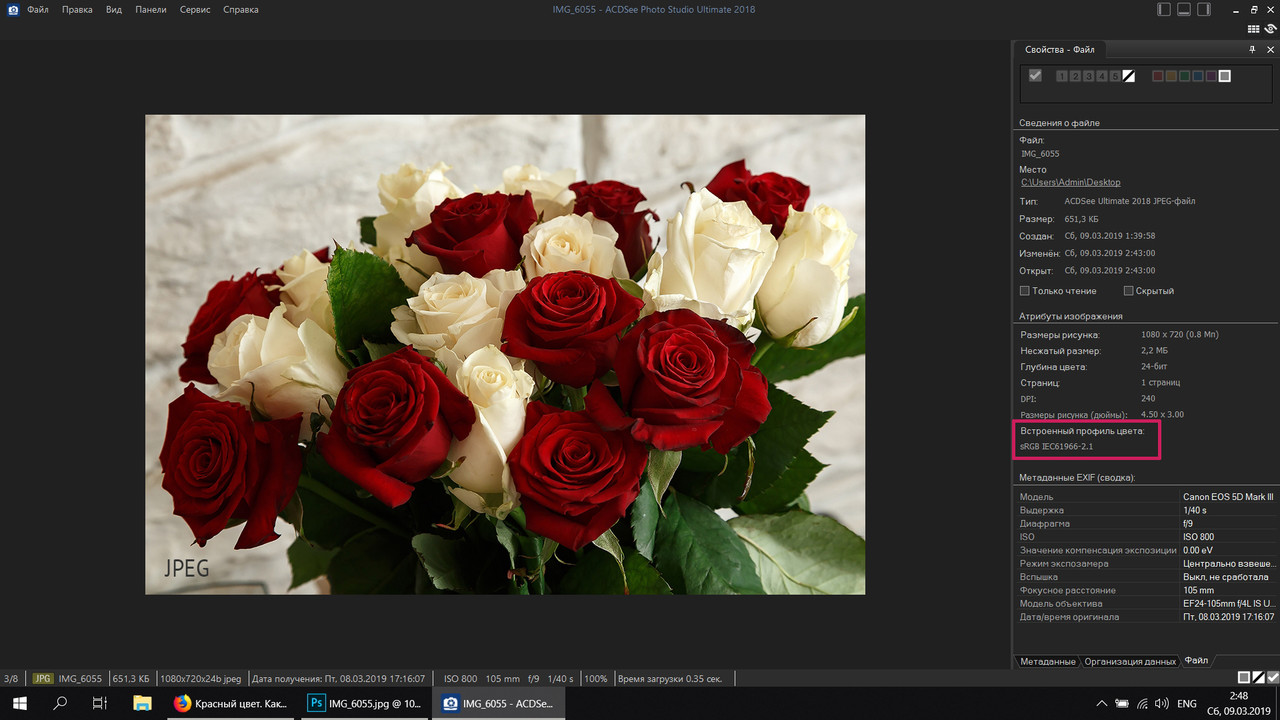1280x720 pixels.
Task: Open the Сервис menu
Action: pyautogui.click(x=197, y=9)
